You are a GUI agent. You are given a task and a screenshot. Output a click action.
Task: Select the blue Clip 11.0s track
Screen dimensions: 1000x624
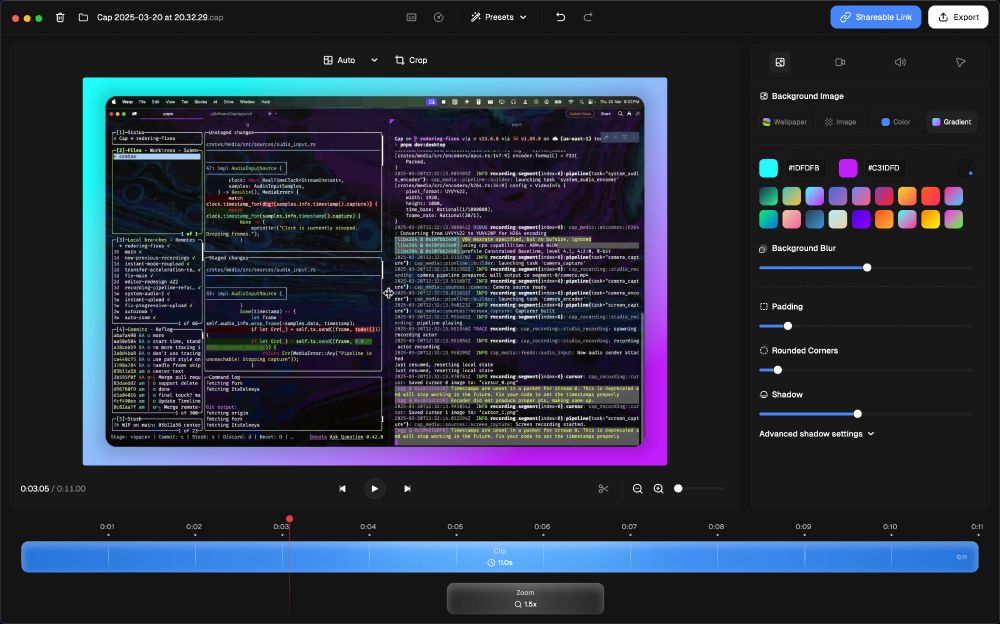tap(499, 557)
